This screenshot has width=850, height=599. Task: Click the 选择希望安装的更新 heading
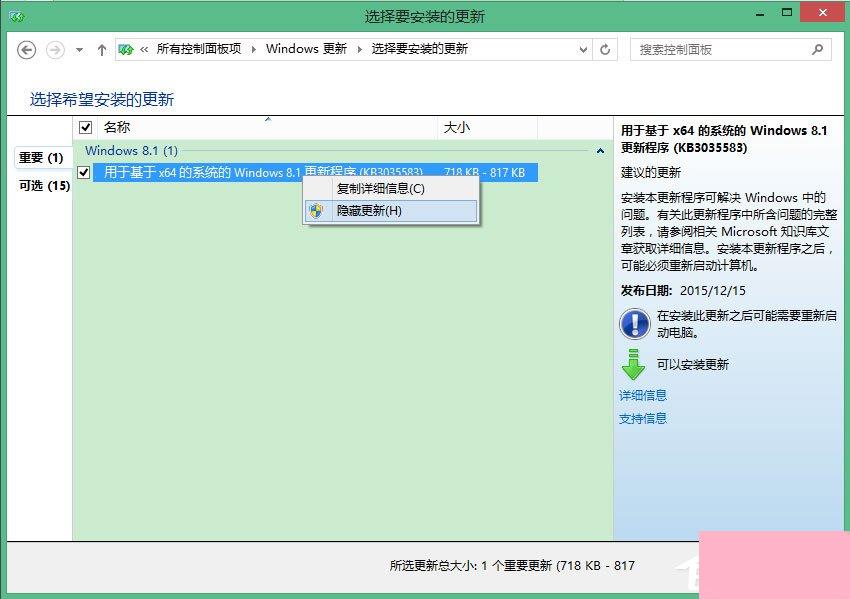(x=102, y=99)
